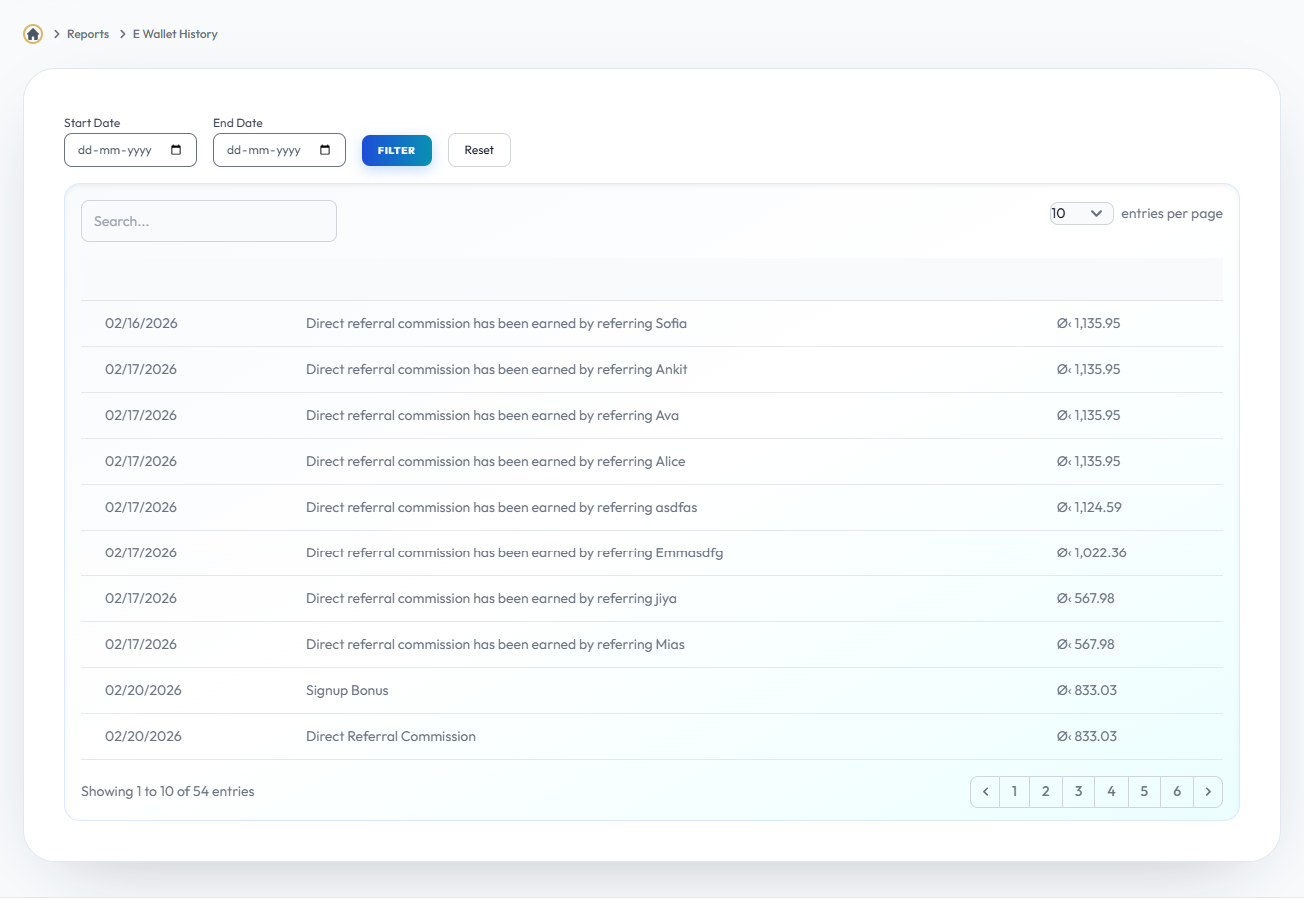Click the date in the Emmasdfg row

click(x=141, y=553)
